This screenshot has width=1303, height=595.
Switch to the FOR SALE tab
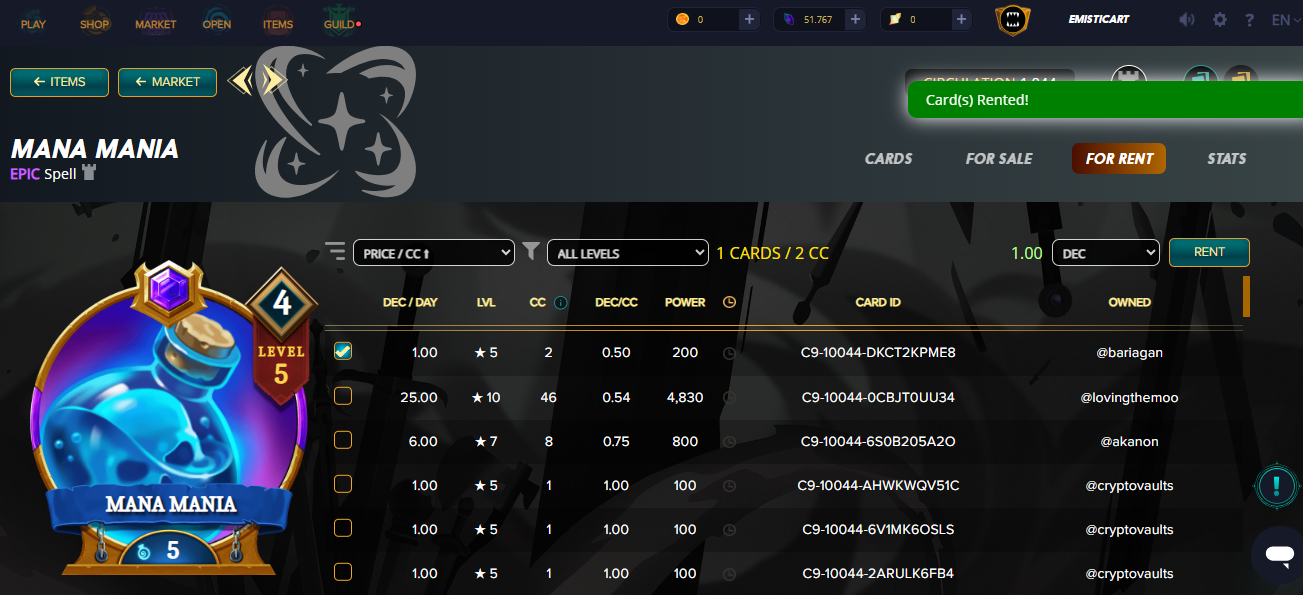tap(999, 158)
